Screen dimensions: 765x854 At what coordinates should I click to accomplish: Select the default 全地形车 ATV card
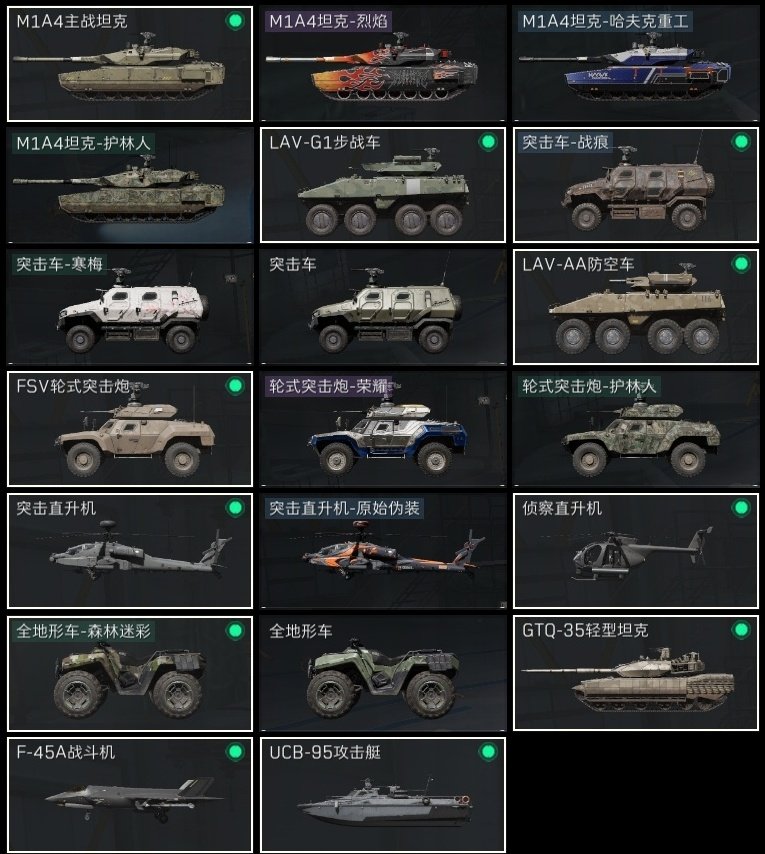[x=383, y=673]
